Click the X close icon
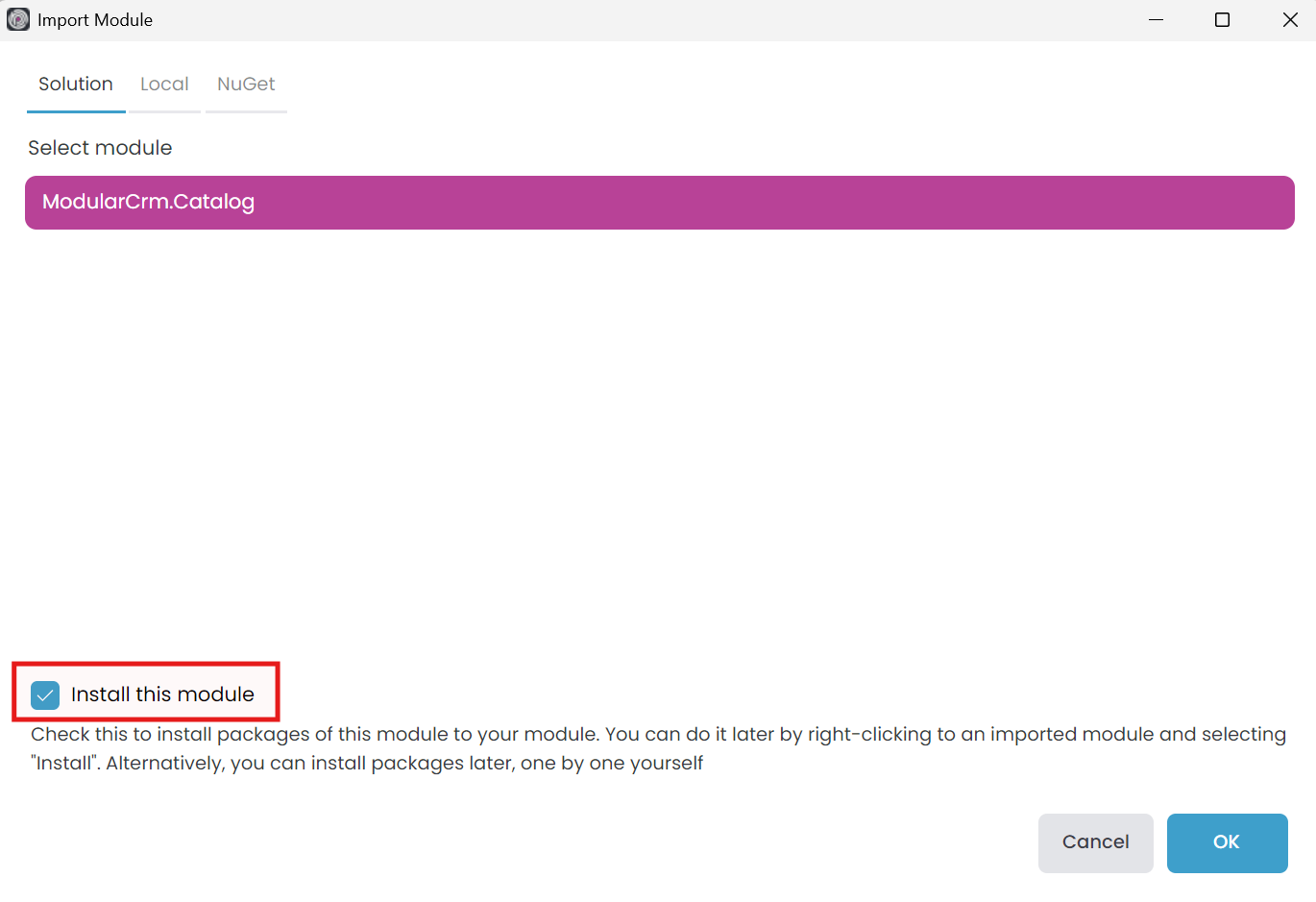The height and width of the screenshot is (902, 1316). 1290,19
